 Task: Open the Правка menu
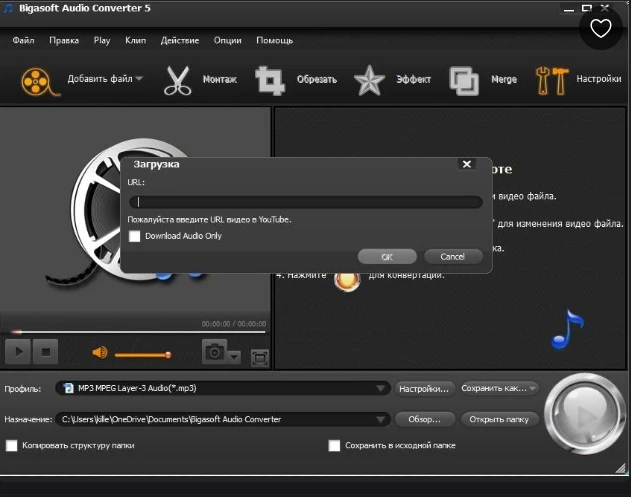pyautogui.click(x=64, y=40)
